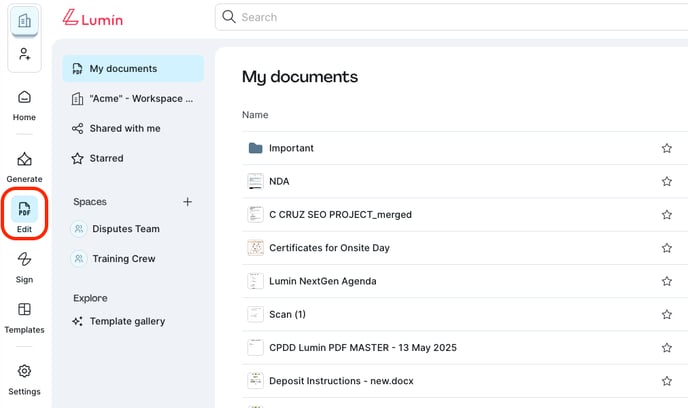Click the CPDD Lumin PDF MASTER thumbnail
The image size is (688, 408).
pos(255,347)
